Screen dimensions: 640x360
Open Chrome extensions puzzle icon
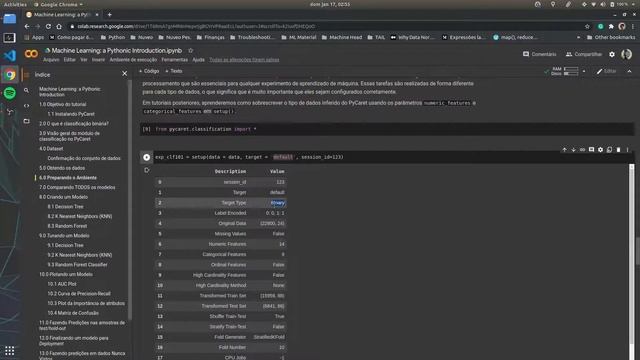pyautogui.click(x=611, y=27)
